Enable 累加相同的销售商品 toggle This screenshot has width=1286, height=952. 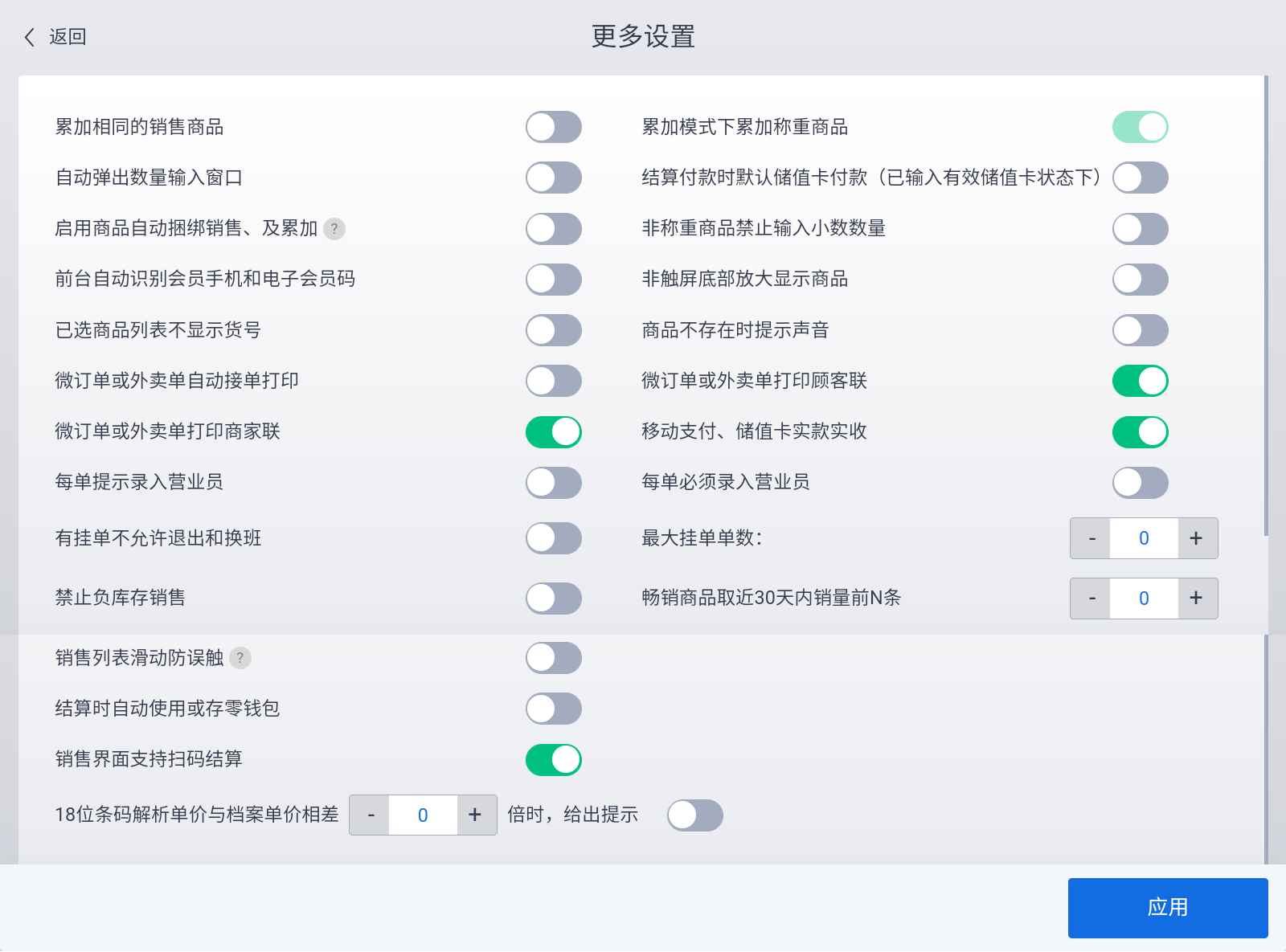tap(553, 127)
